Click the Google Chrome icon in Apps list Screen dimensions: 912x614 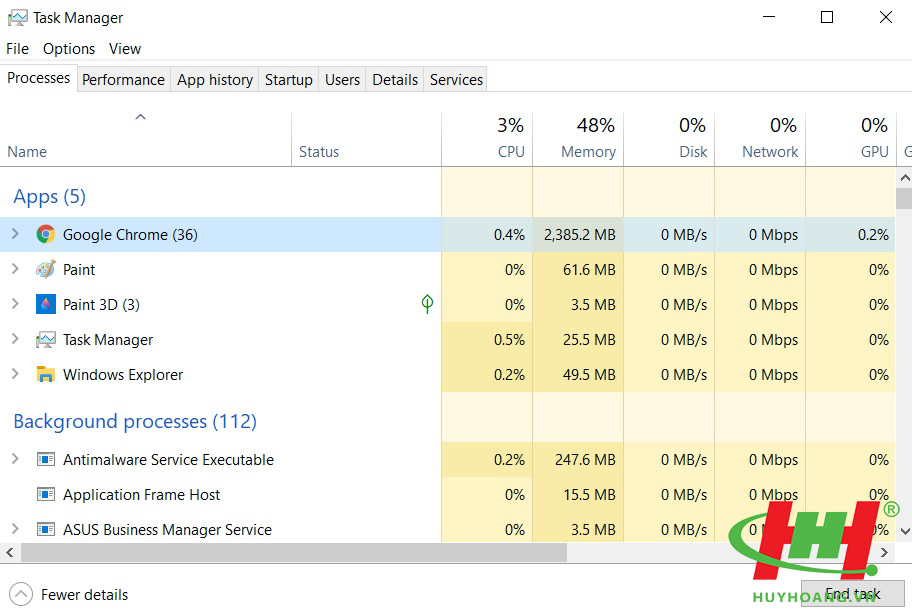[x=45, y=234]
